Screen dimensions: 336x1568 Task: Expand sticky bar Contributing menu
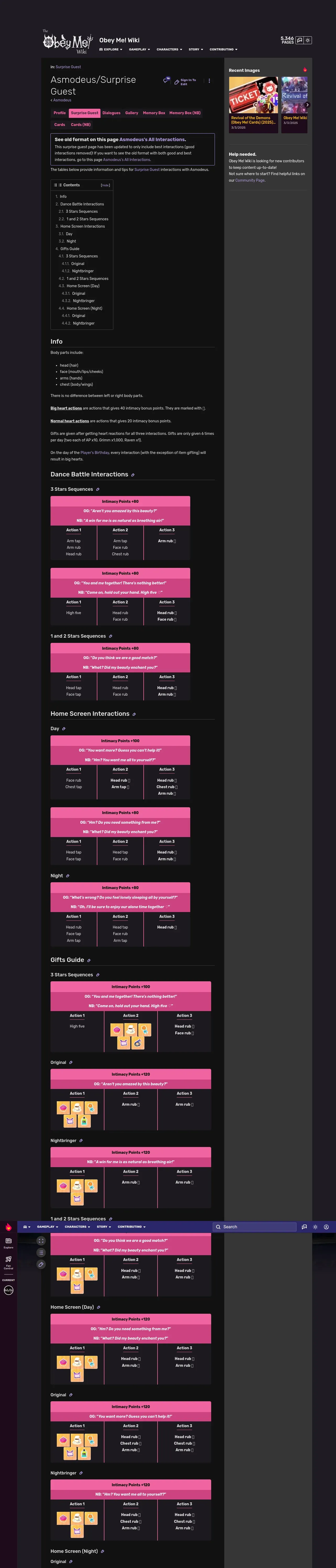[x=132, y=1226]
